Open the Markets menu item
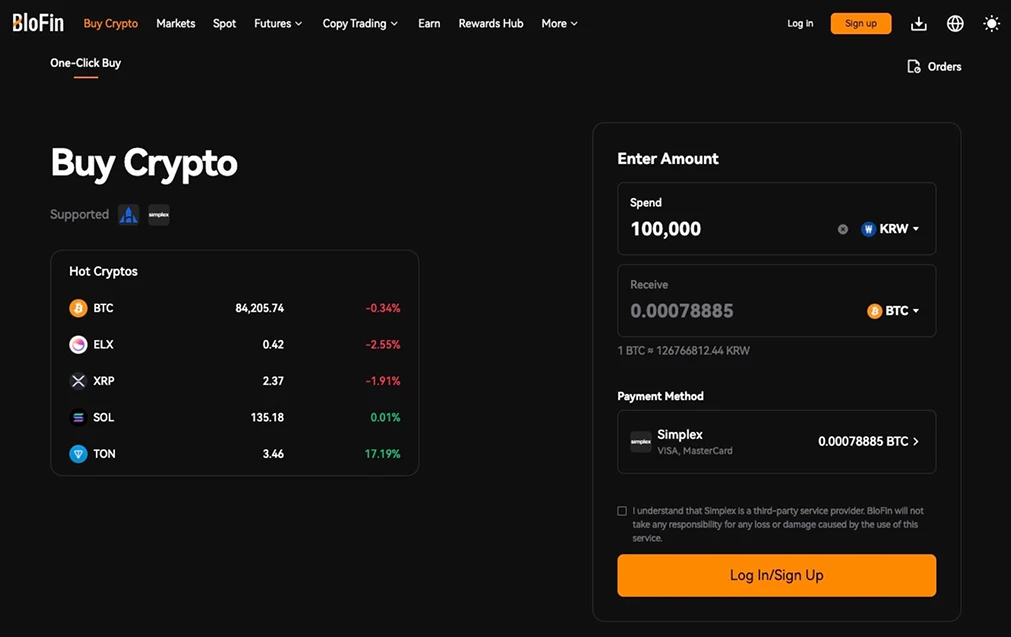The height and width of the screenshot is (637, 1011). (175, 24)
